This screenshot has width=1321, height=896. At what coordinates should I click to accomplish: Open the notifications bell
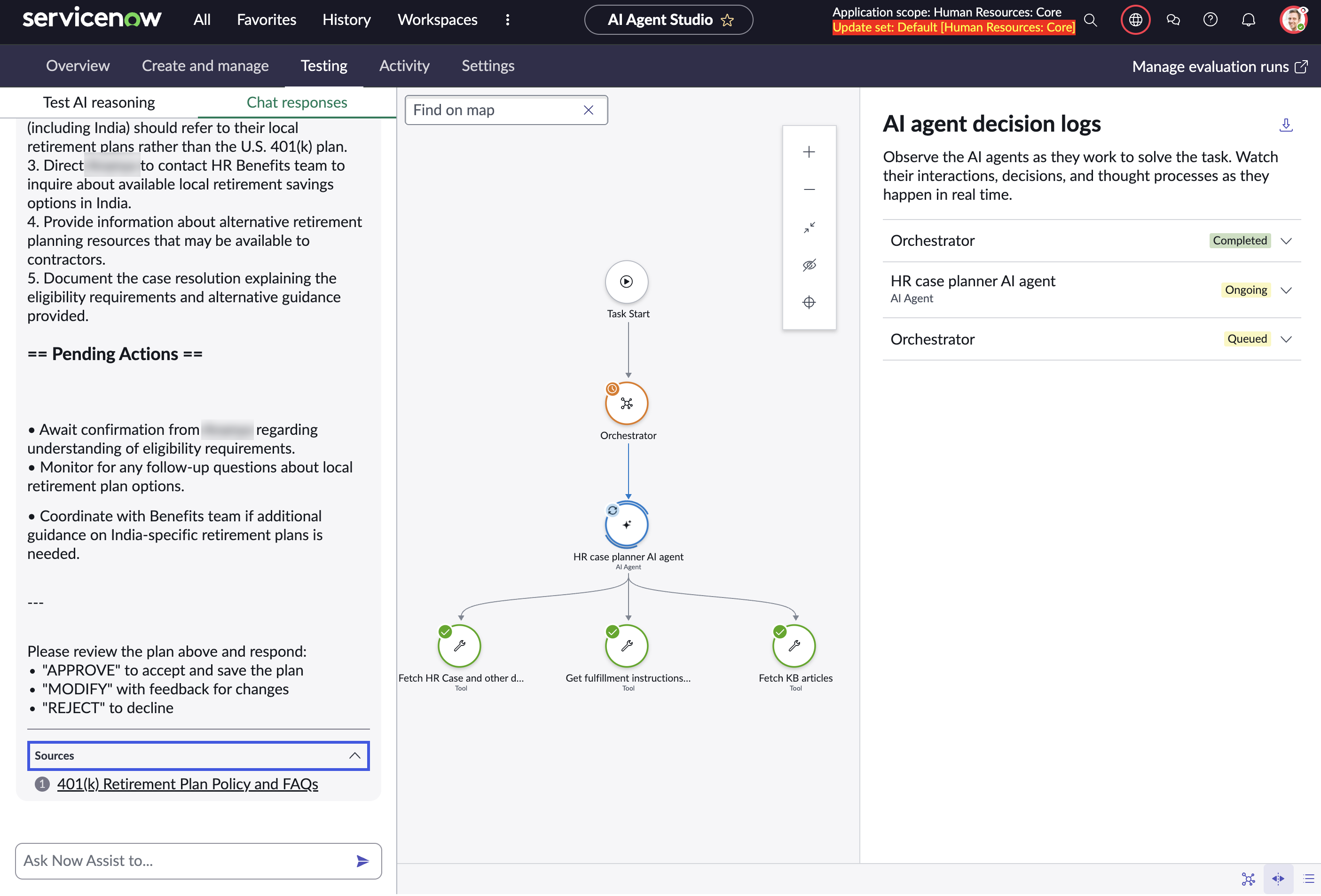[x=1248, y=20]
